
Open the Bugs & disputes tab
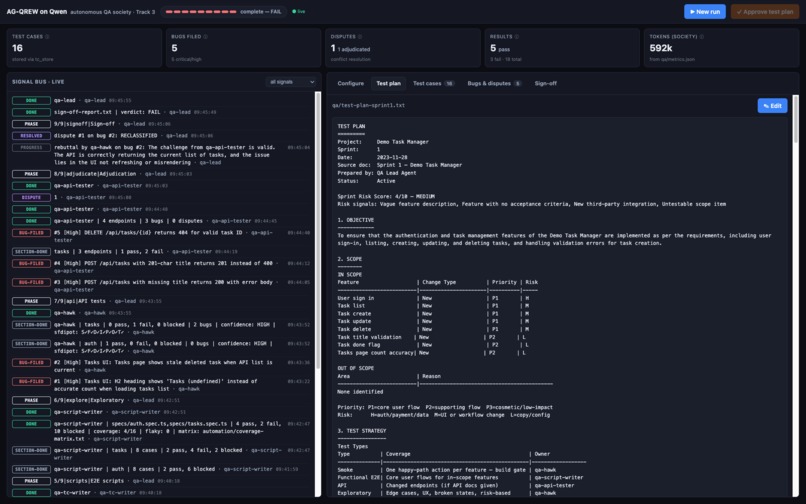pyautogui.click(x=494, y=83)
